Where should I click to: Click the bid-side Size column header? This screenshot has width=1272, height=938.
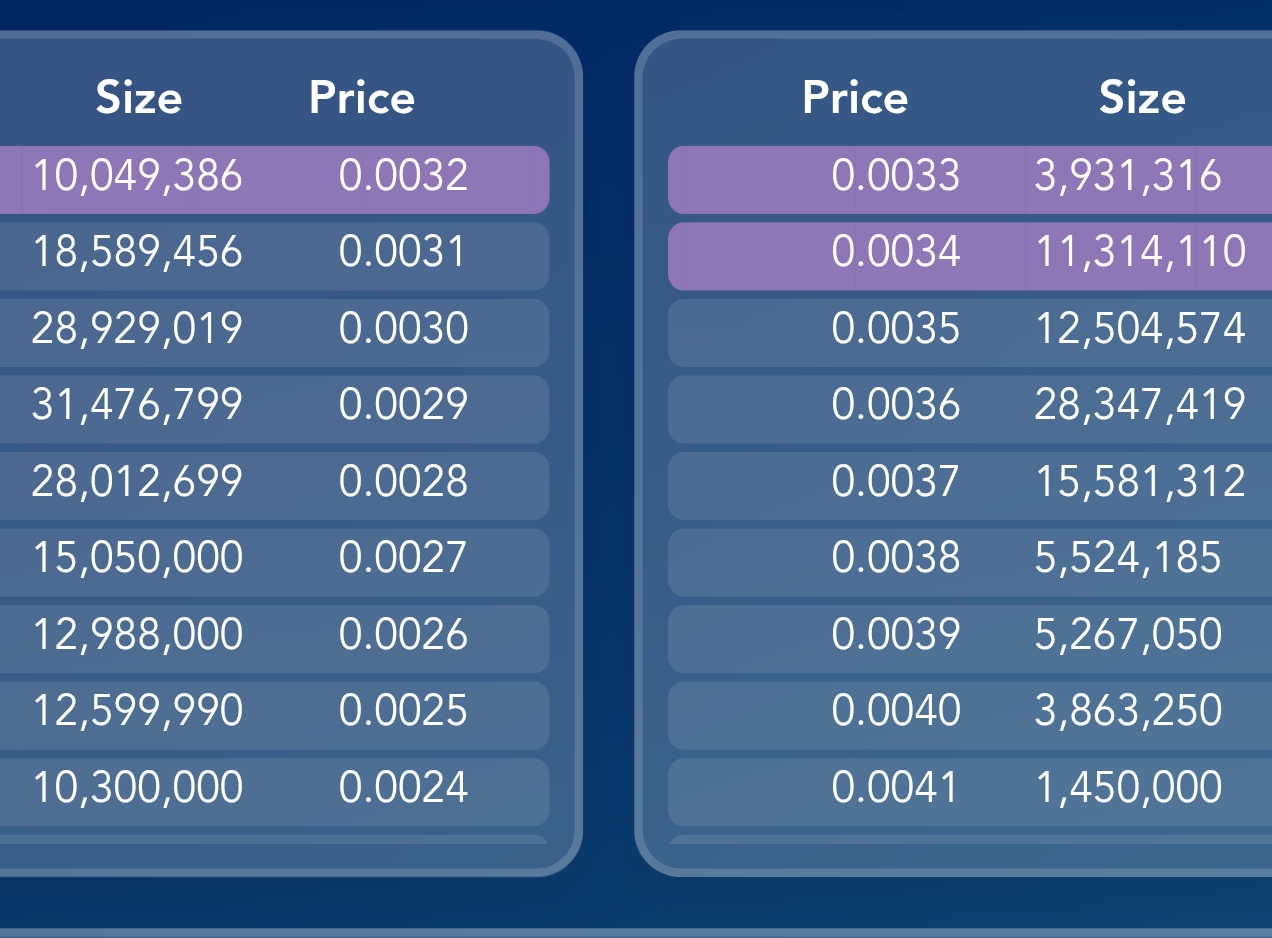139,98
